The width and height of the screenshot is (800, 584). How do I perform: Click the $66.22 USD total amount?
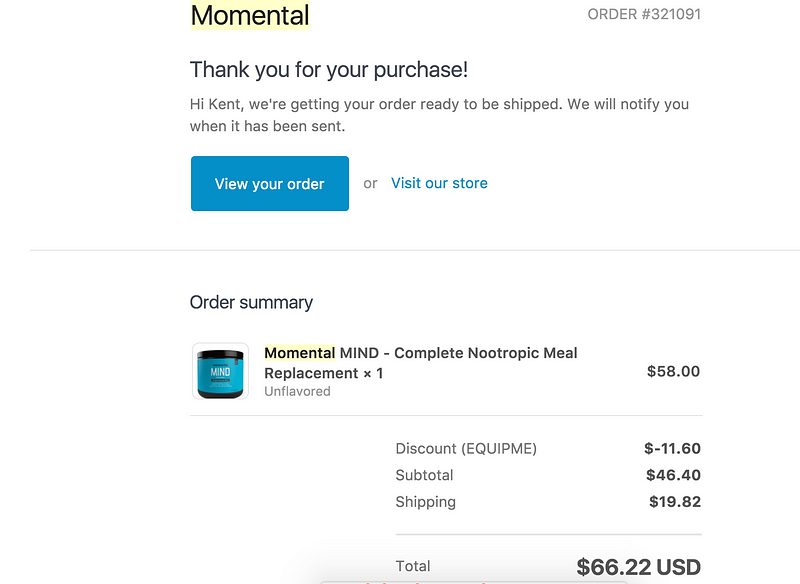pyautogui.click(x=638, y=568)
